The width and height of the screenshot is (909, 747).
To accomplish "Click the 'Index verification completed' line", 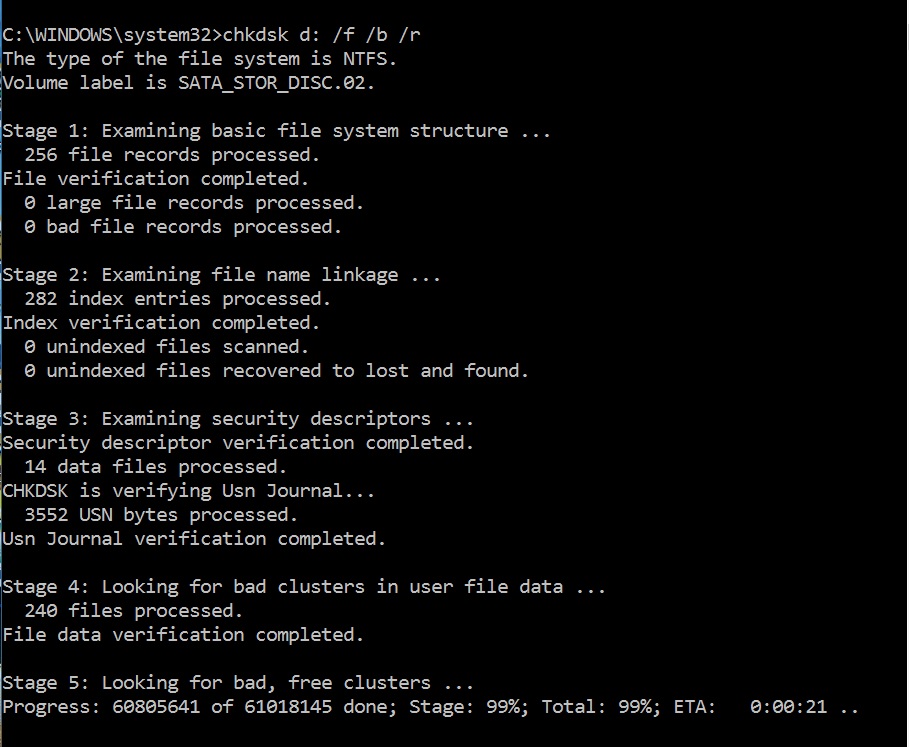I will [160, 323].
